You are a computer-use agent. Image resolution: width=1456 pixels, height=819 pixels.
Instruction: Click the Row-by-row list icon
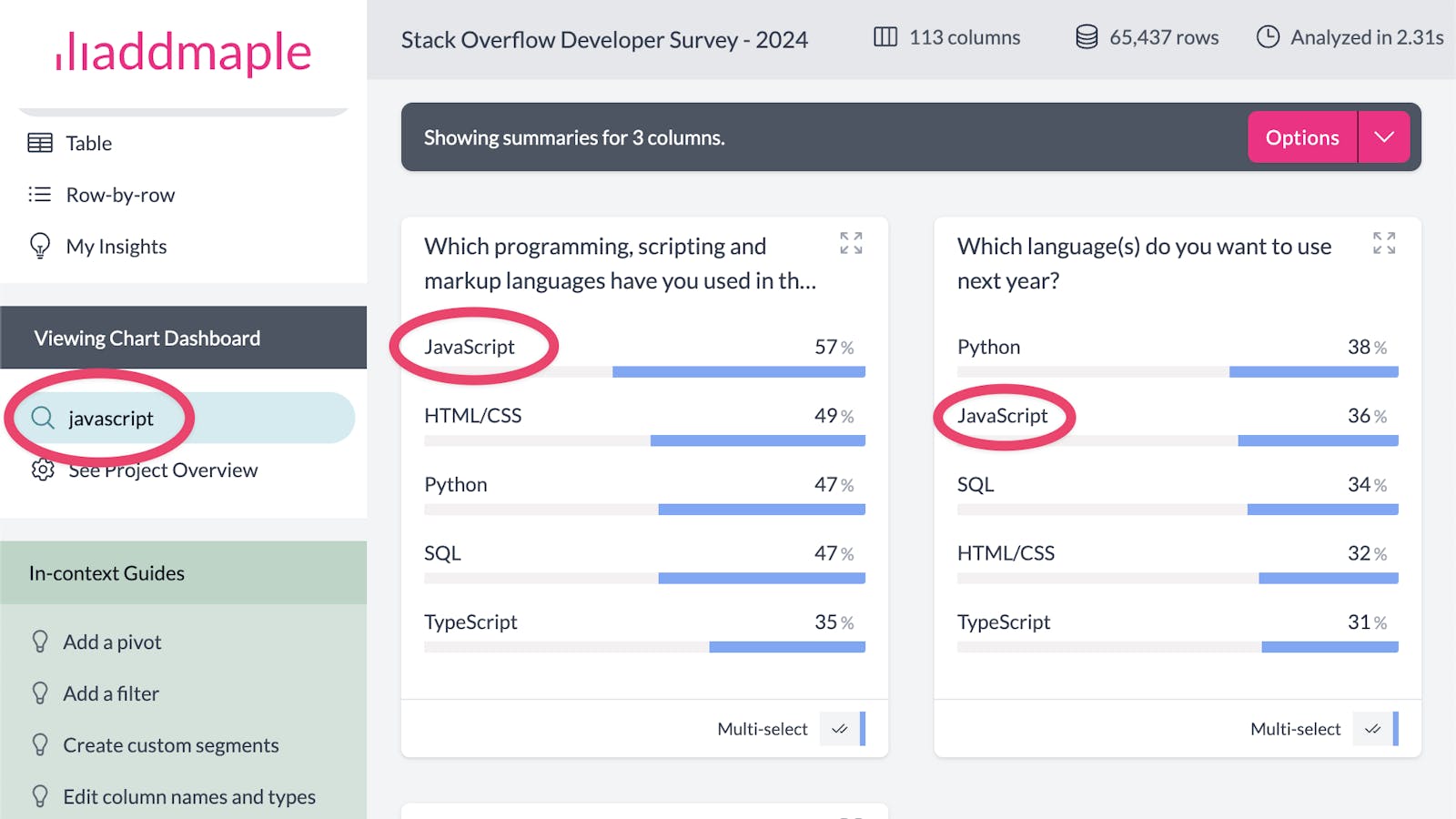click(40, 195)
